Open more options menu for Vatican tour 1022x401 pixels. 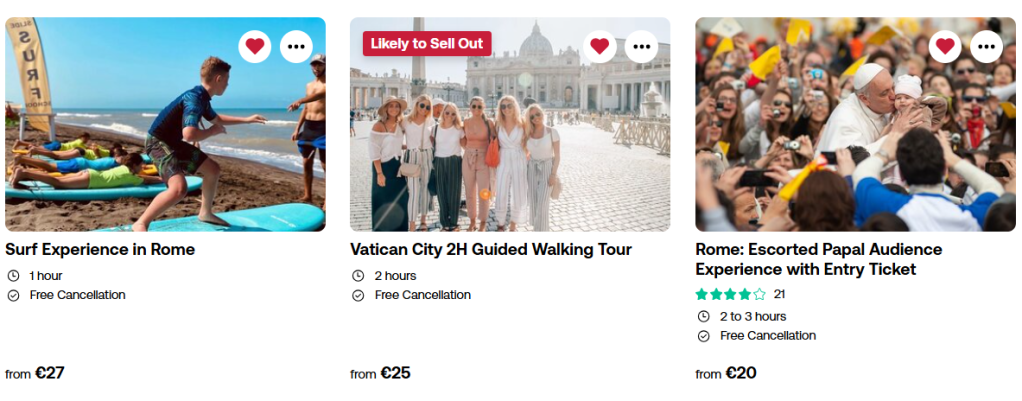tap(641, 46)
